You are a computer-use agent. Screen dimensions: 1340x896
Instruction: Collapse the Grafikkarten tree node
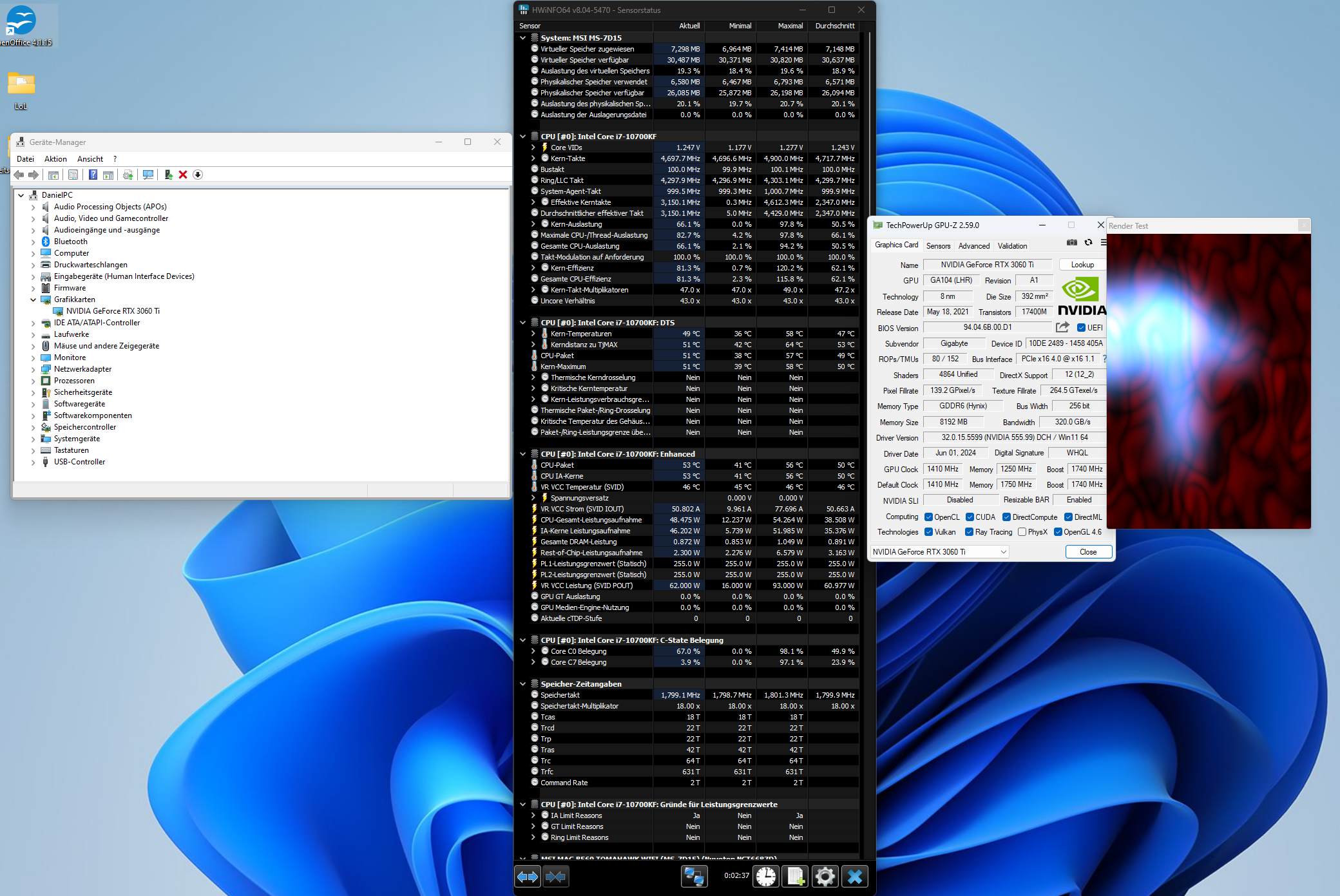point(33,300)
